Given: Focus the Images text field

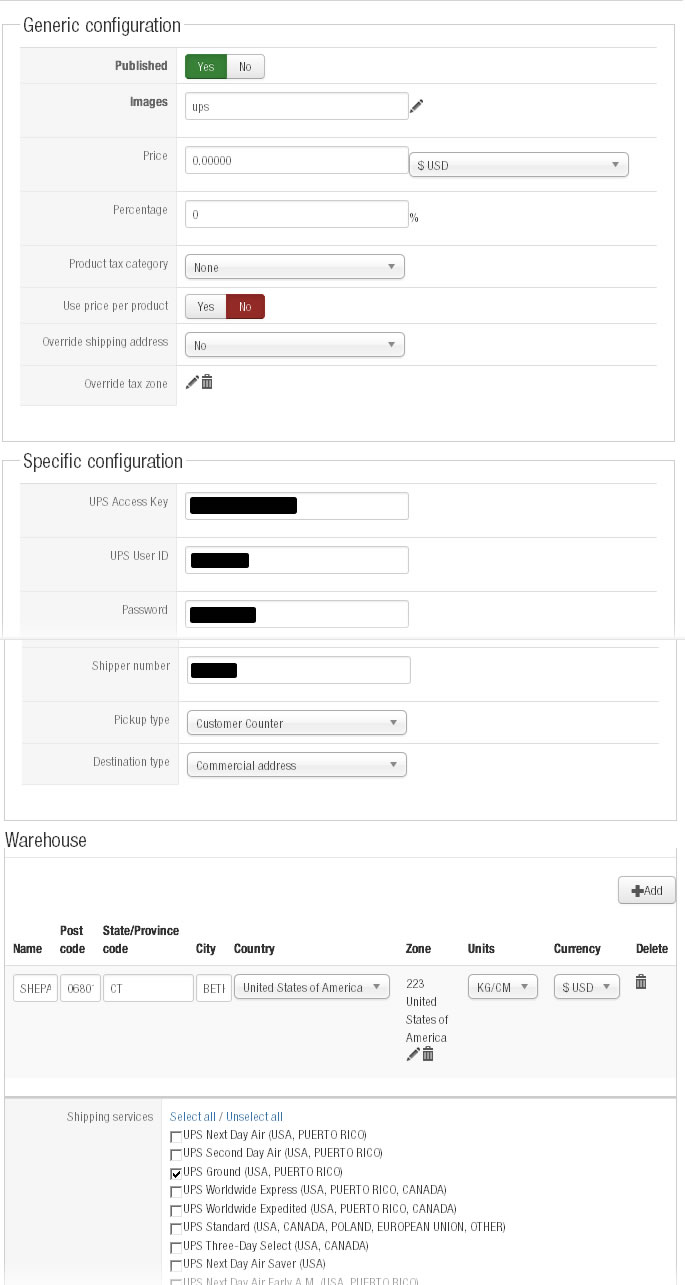Looking at the screenshot, I should [x=297, y=106].
